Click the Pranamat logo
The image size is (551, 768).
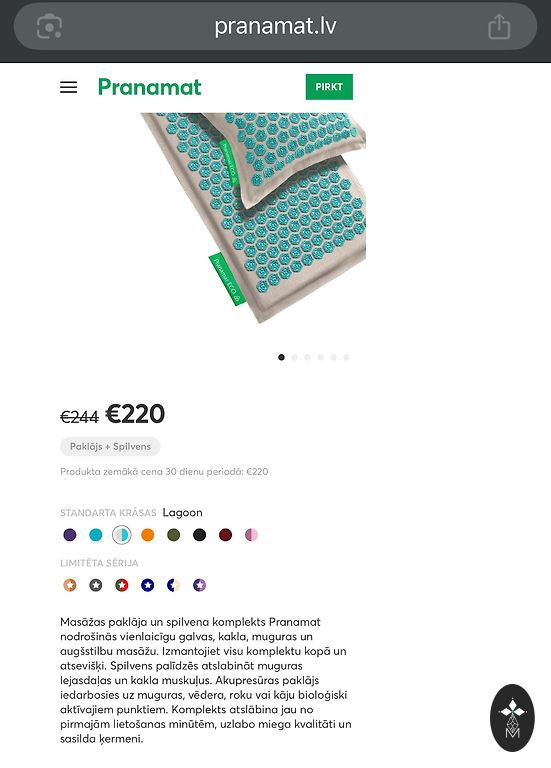149,87
